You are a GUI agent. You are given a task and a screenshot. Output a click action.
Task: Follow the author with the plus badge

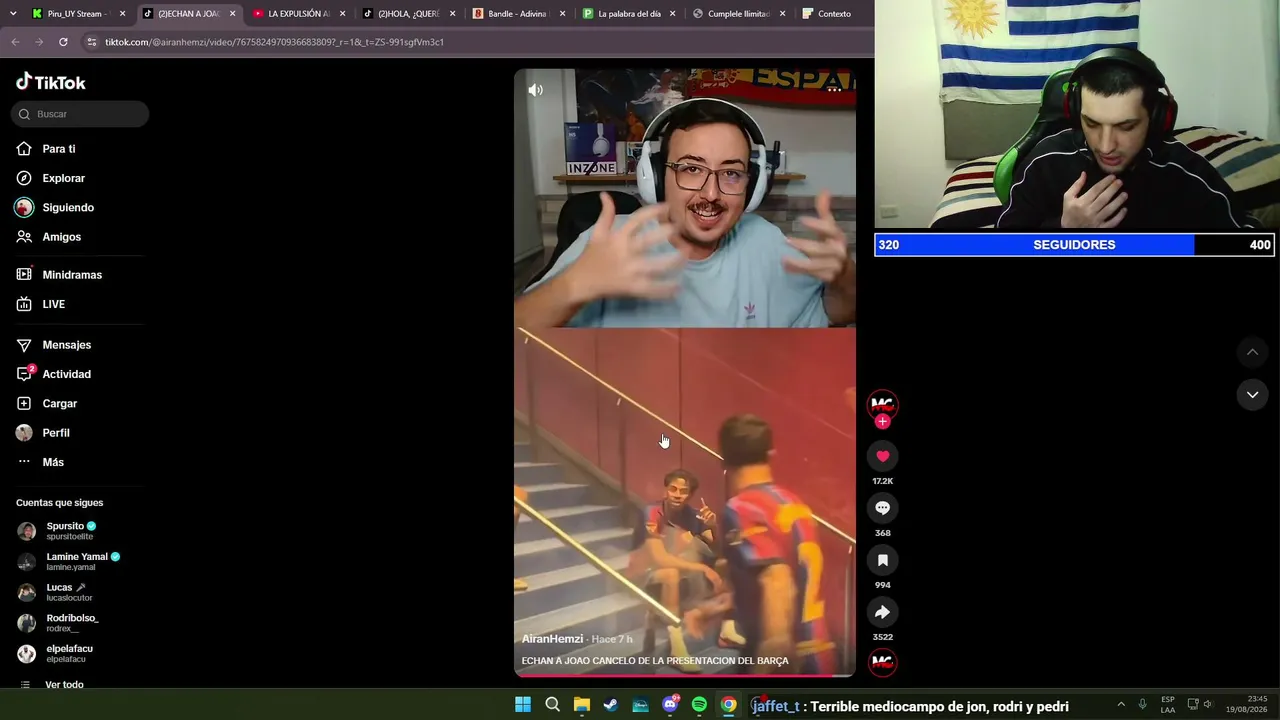(882, 422)
